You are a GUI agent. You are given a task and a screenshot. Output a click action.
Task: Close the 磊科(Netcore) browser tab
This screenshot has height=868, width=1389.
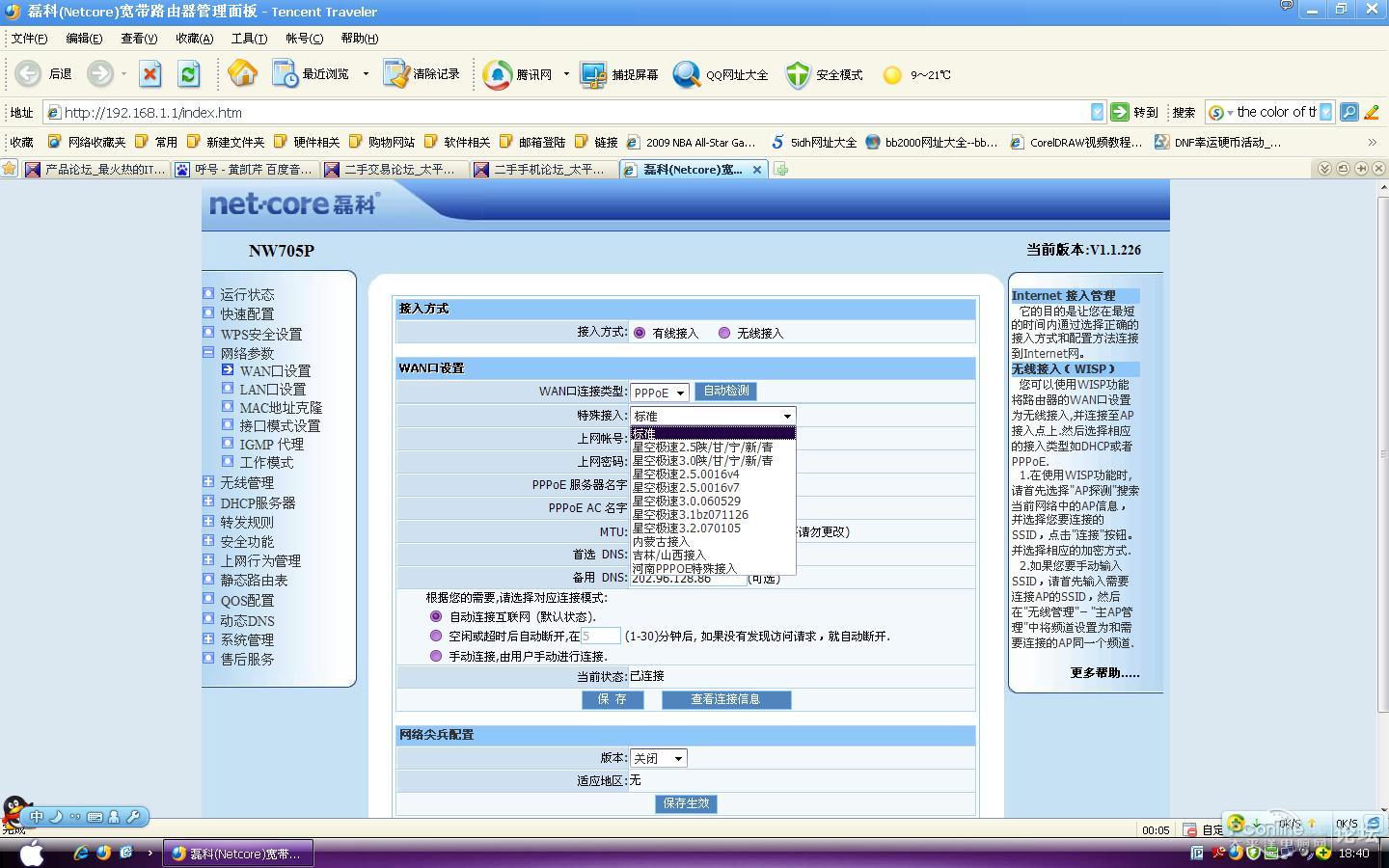point(757,169)
